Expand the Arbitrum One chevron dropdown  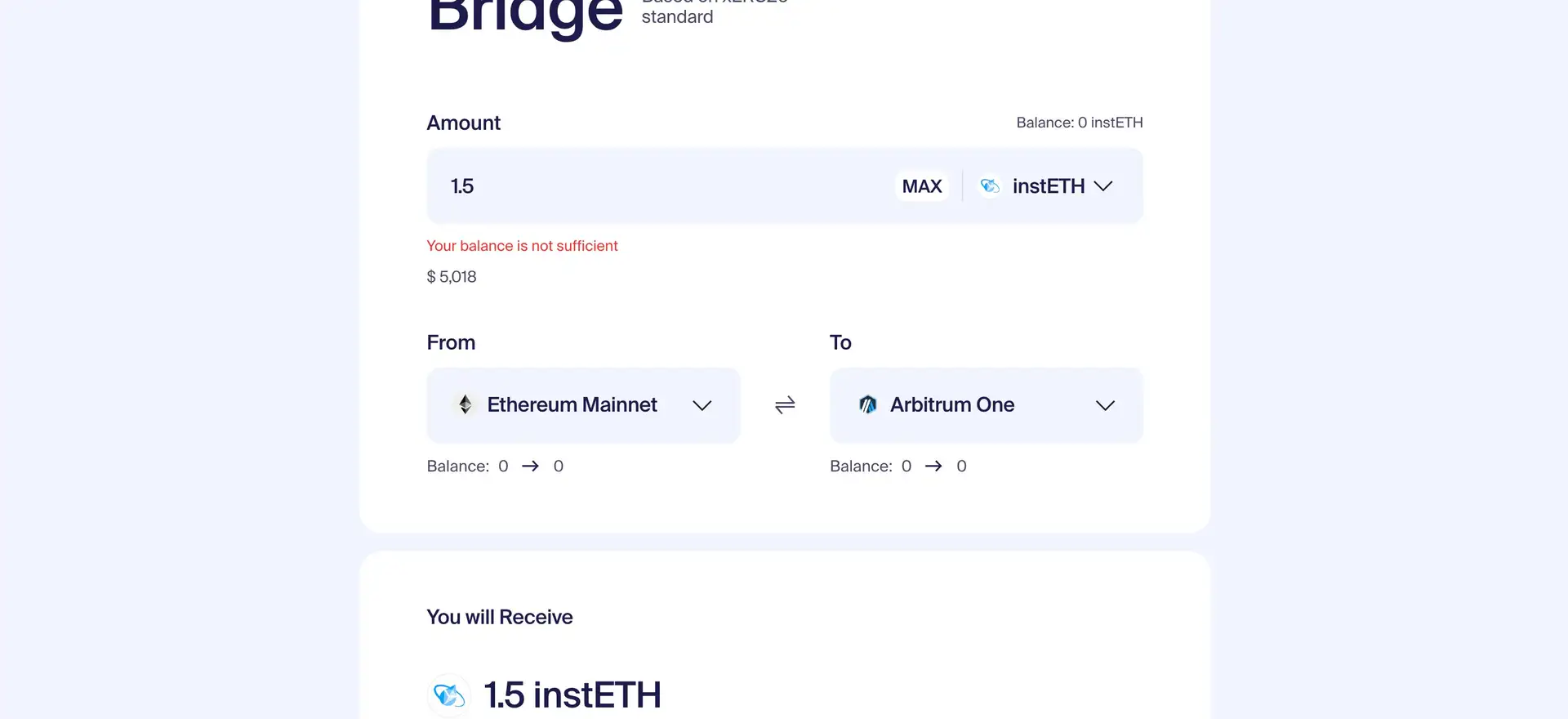click(1105, 405)
